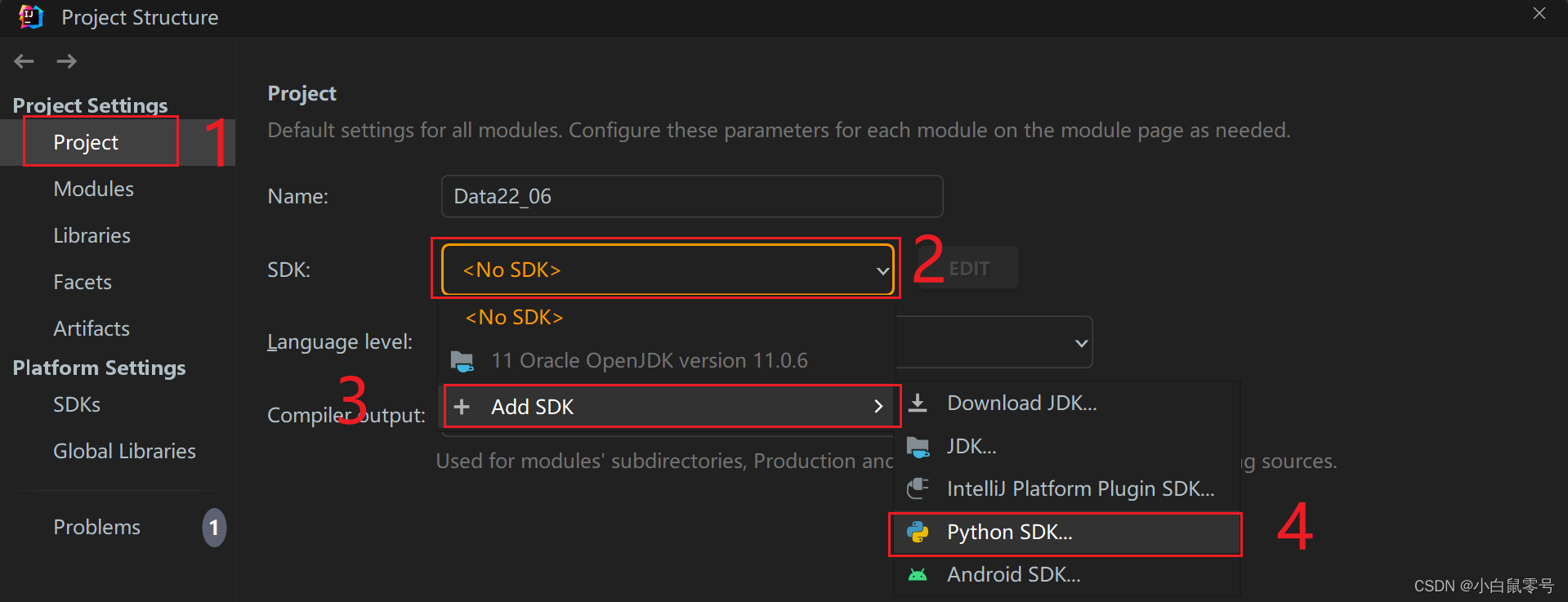The height and width of the screenshot is (602, 1568).
Task: Open the SDK combo box
Action: [668, 270]
